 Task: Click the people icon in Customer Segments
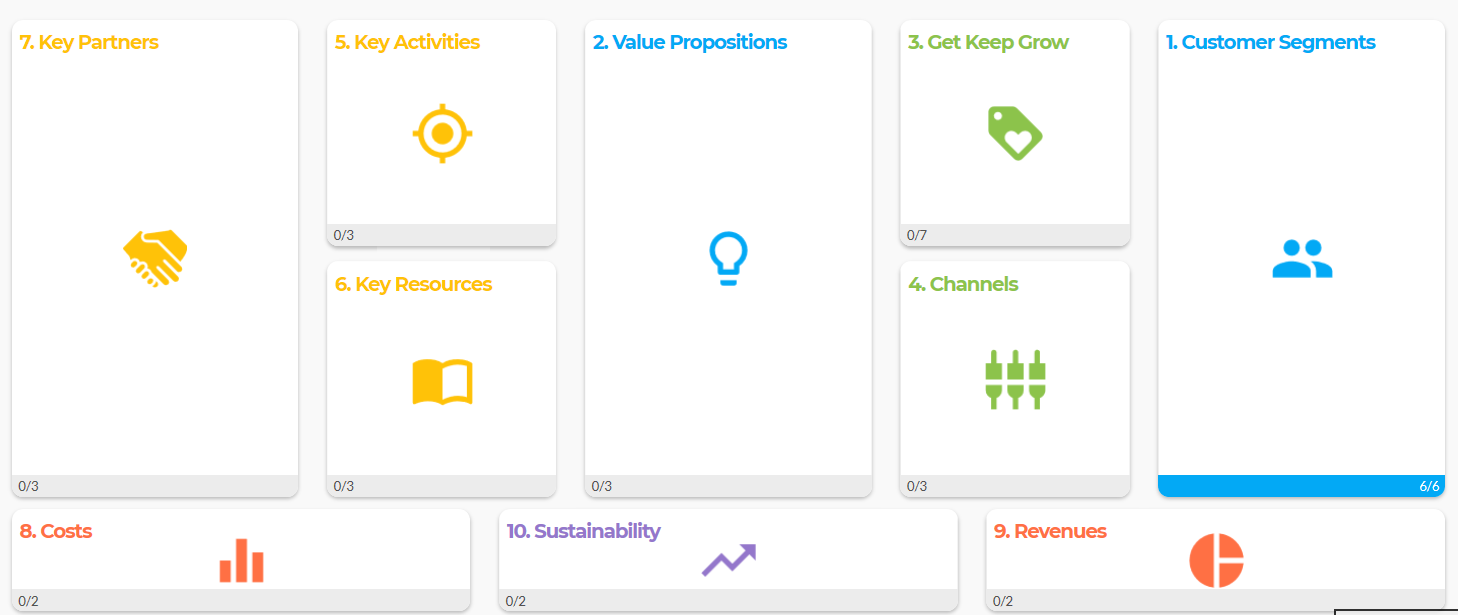click(1301, 258)
